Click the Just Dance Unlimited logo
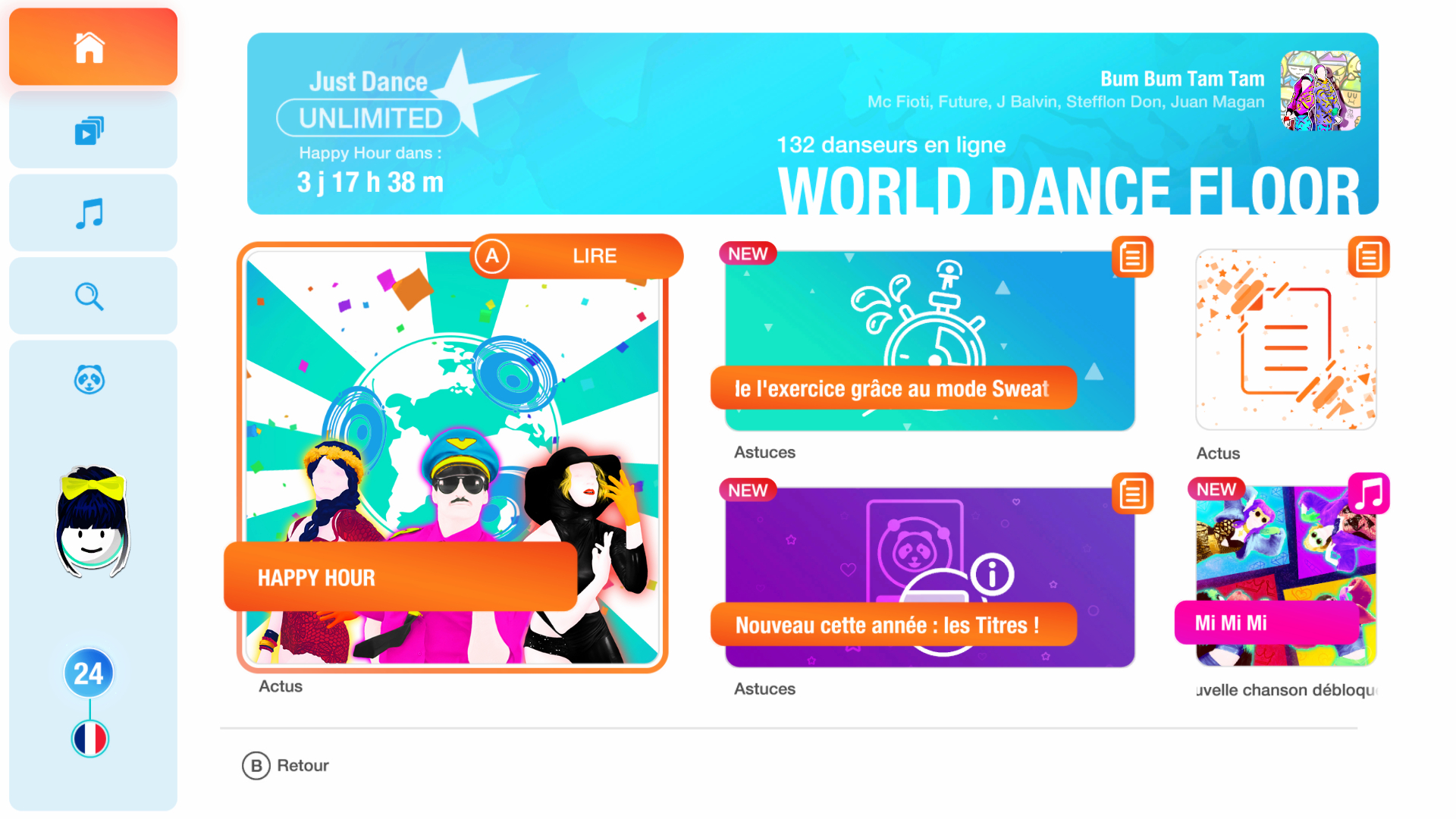The width and height of the screenshot is (1456, 819). click(369, 100)
